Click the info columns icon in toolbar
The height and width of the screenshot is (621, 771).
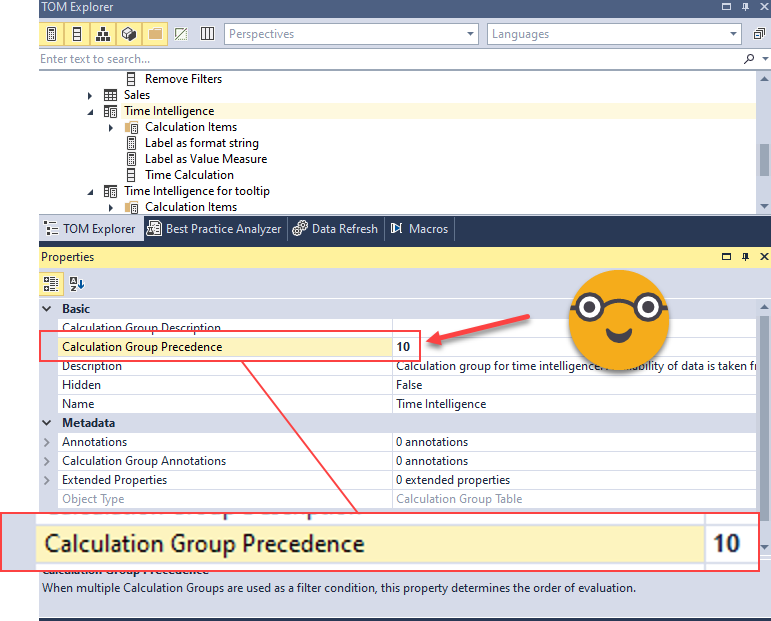point(207,34)
